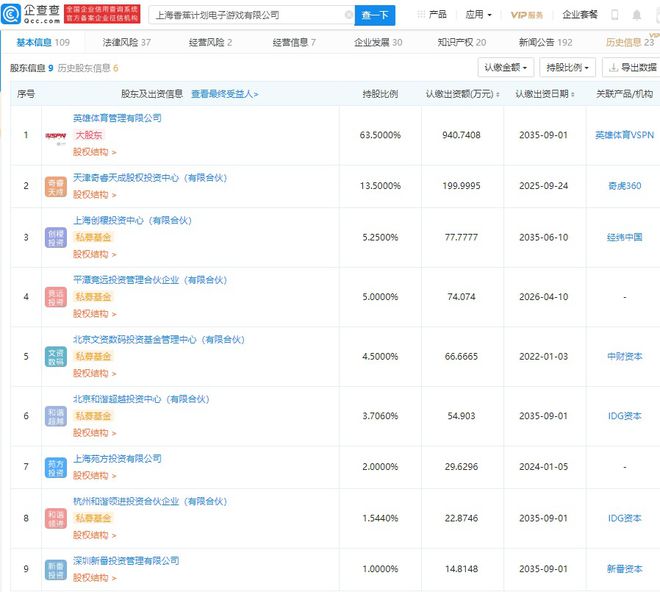Click the 文资数码 shareholder avatar icon

(56, 357)
